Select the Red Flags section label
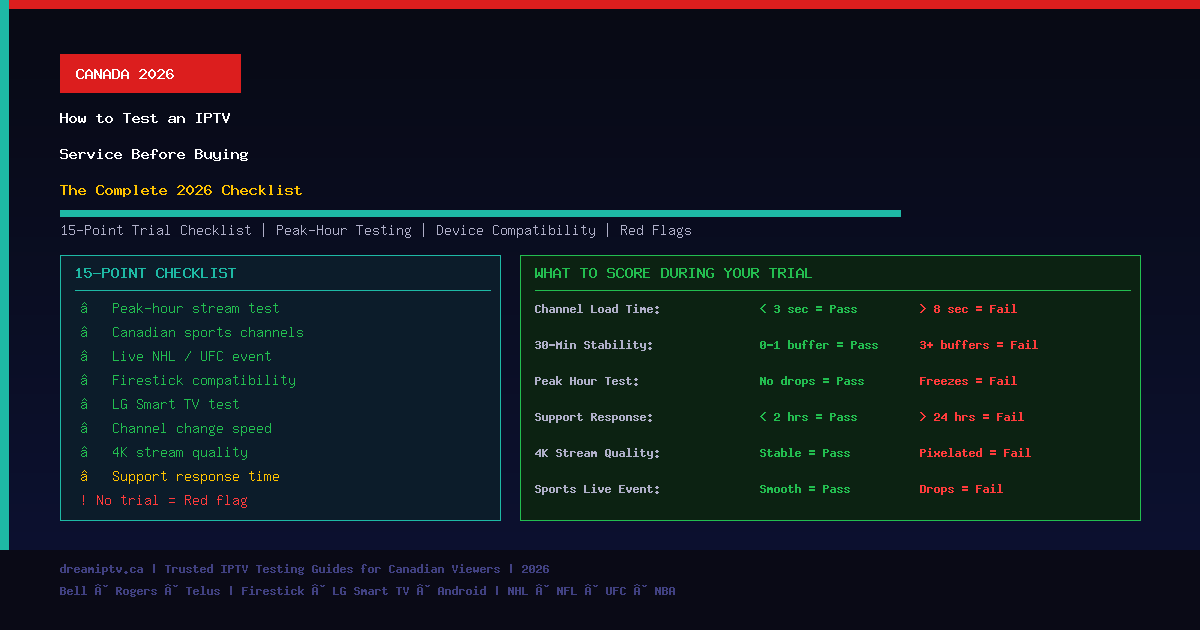This screenshot has height=630, width=1200. point(656,231)
